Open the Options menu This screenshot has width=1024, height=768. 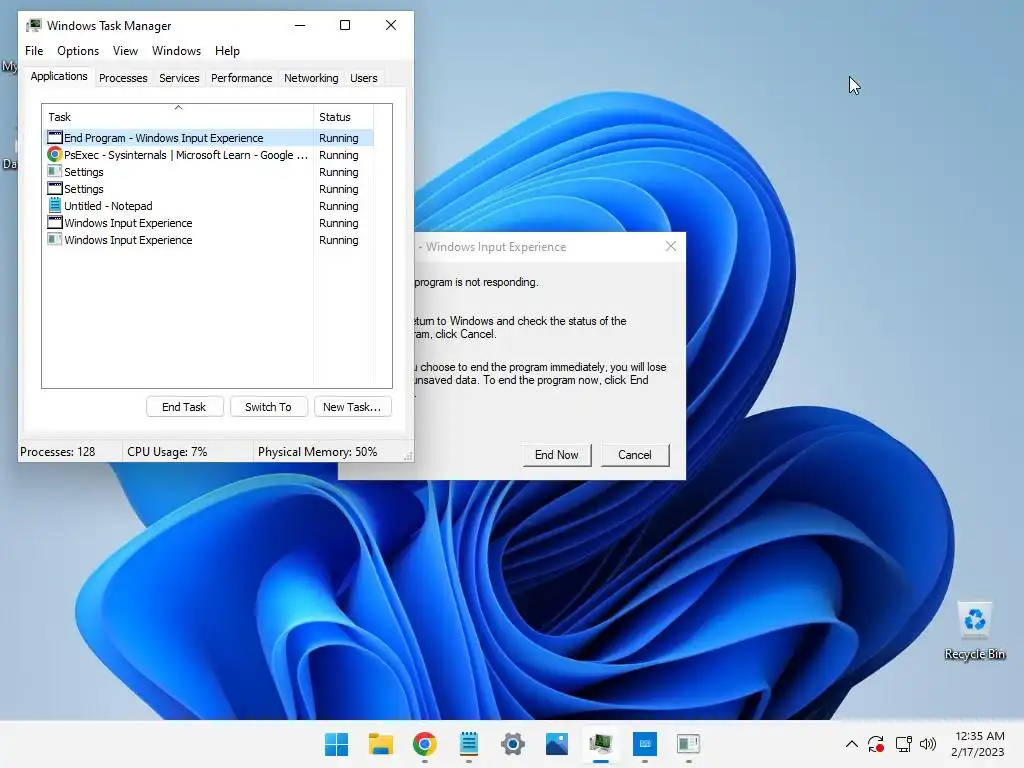pyautogui.click(x=78, y=51)
